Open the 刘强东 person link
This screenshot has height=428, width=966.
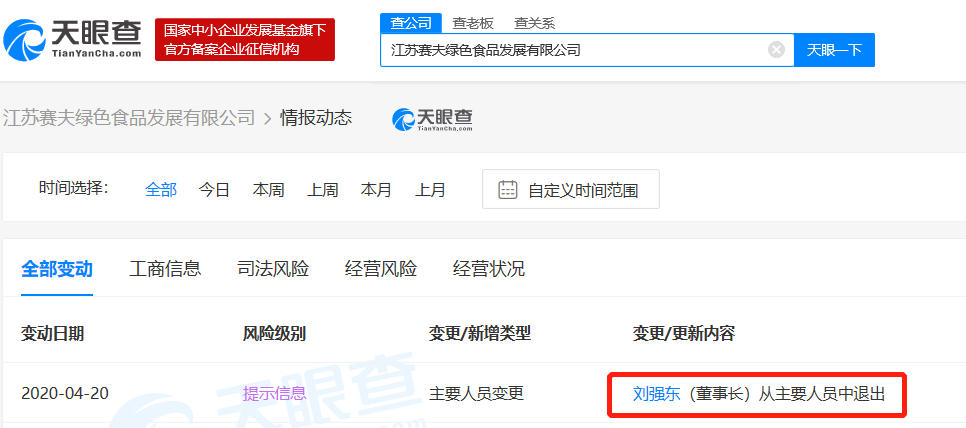coord(655,394)
